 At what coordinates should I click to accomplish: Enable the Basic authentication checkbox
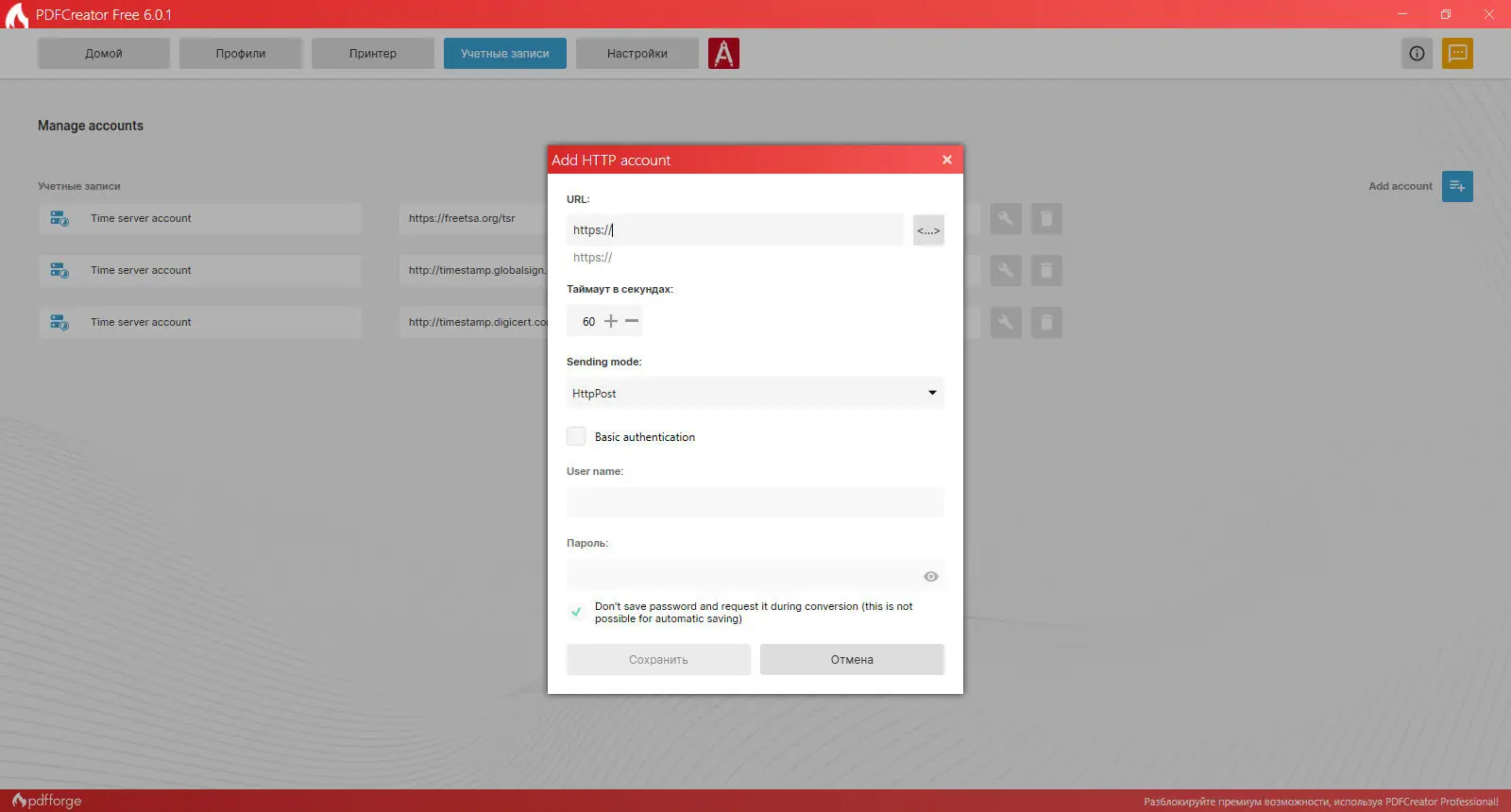[x=576, y=436]
